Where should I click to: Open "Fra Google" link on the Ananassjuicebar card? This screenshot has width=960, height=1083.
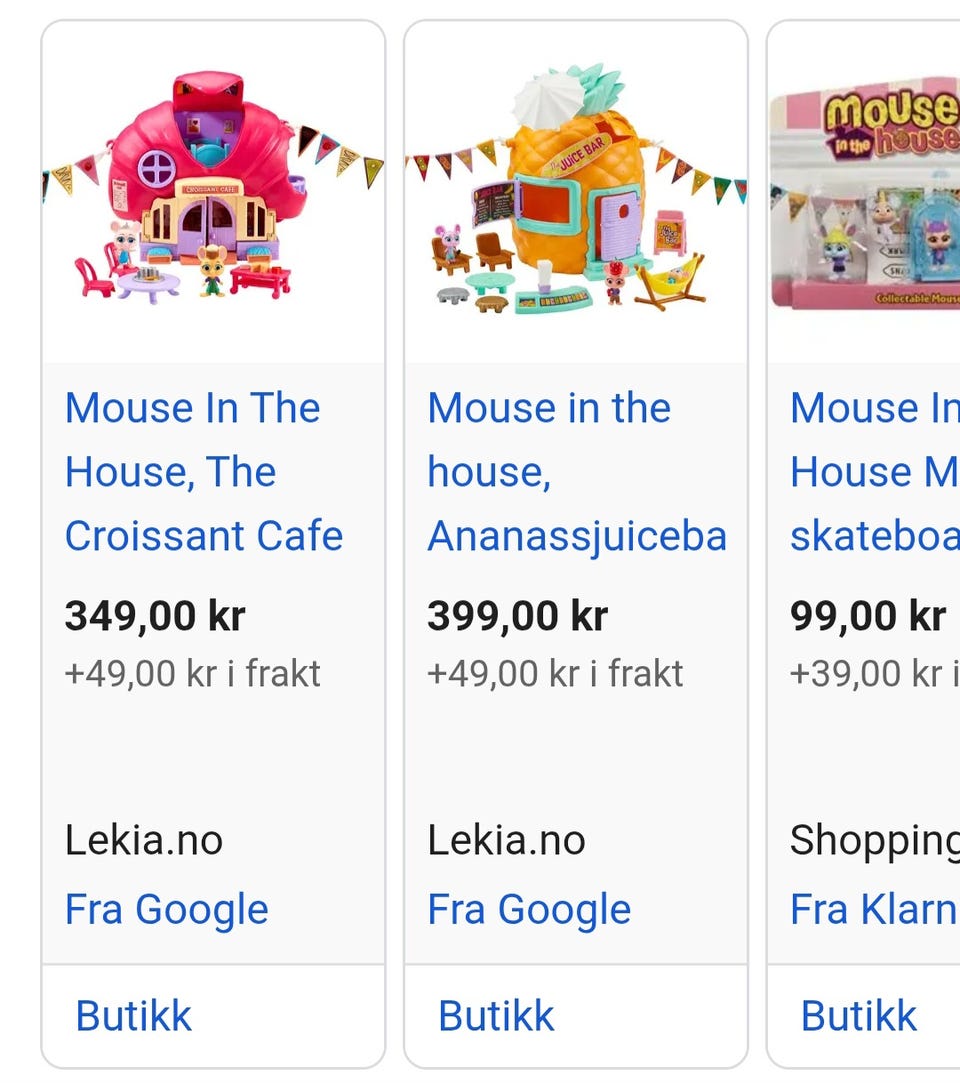(529, 910)
